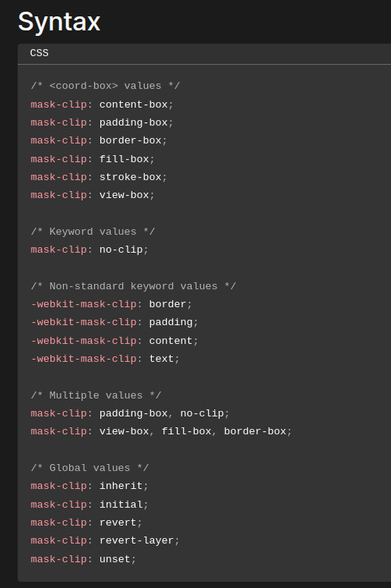Click the -webkit-mask-clip content value
Image resolution: width=391 pixels, height=588 pixels.
tap(171, 340)
